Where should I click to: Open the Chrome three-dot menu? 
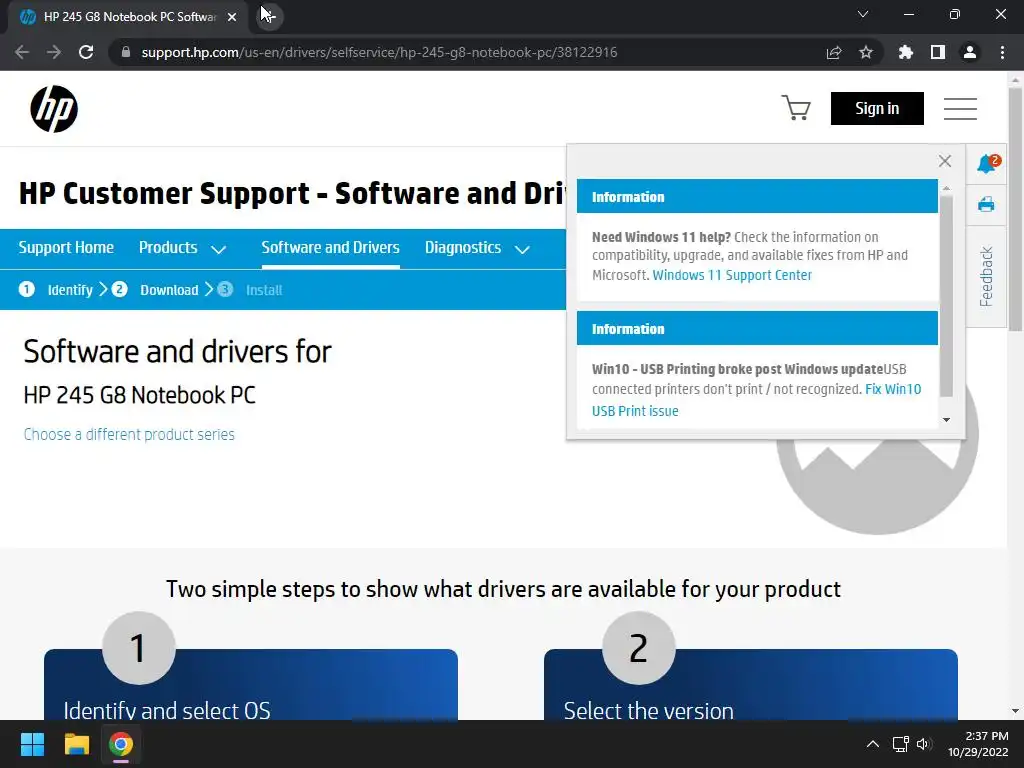[x=1002, y=52]
